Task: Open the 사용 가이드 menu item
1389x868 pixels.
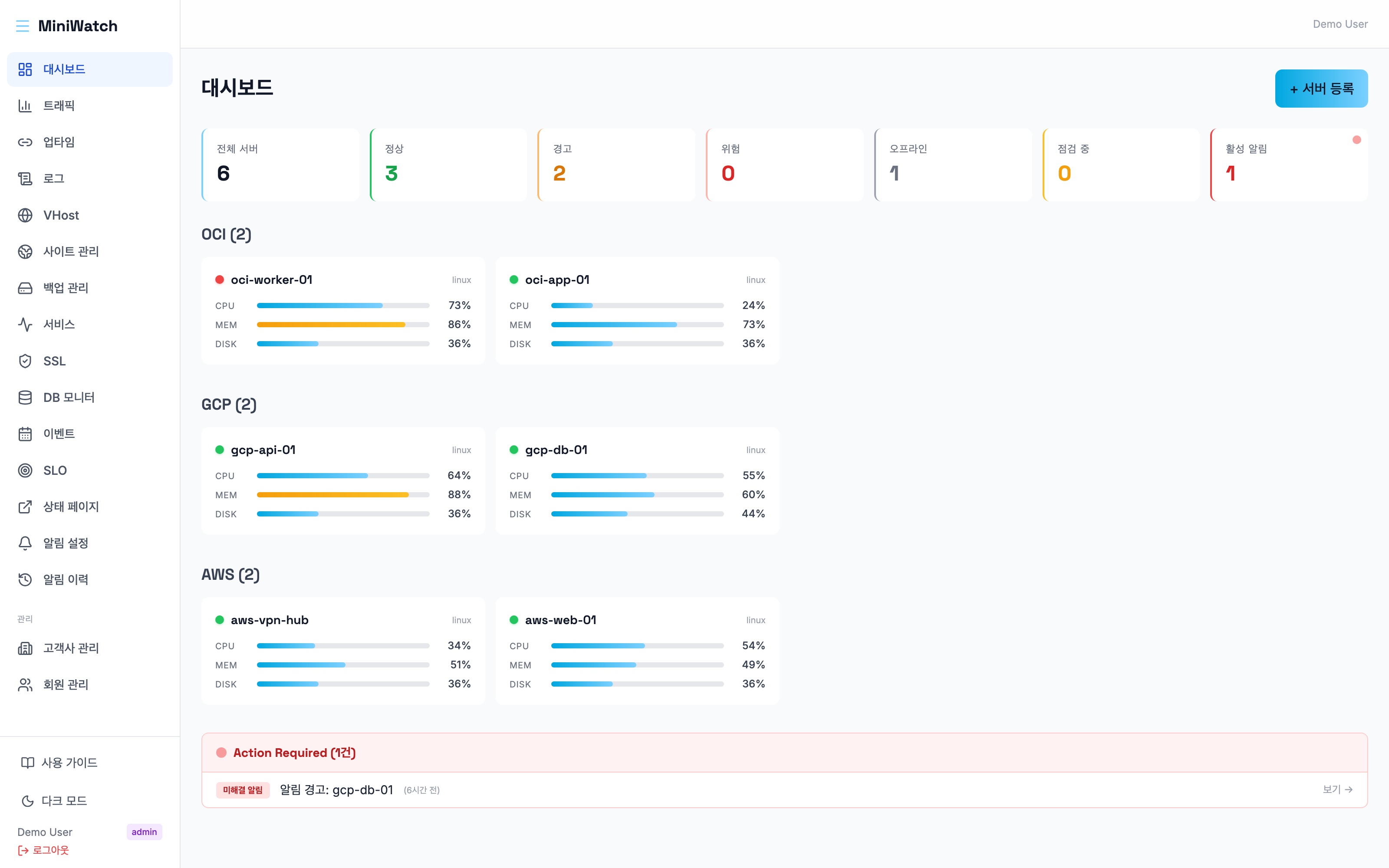Action: (x=59, y=763)
